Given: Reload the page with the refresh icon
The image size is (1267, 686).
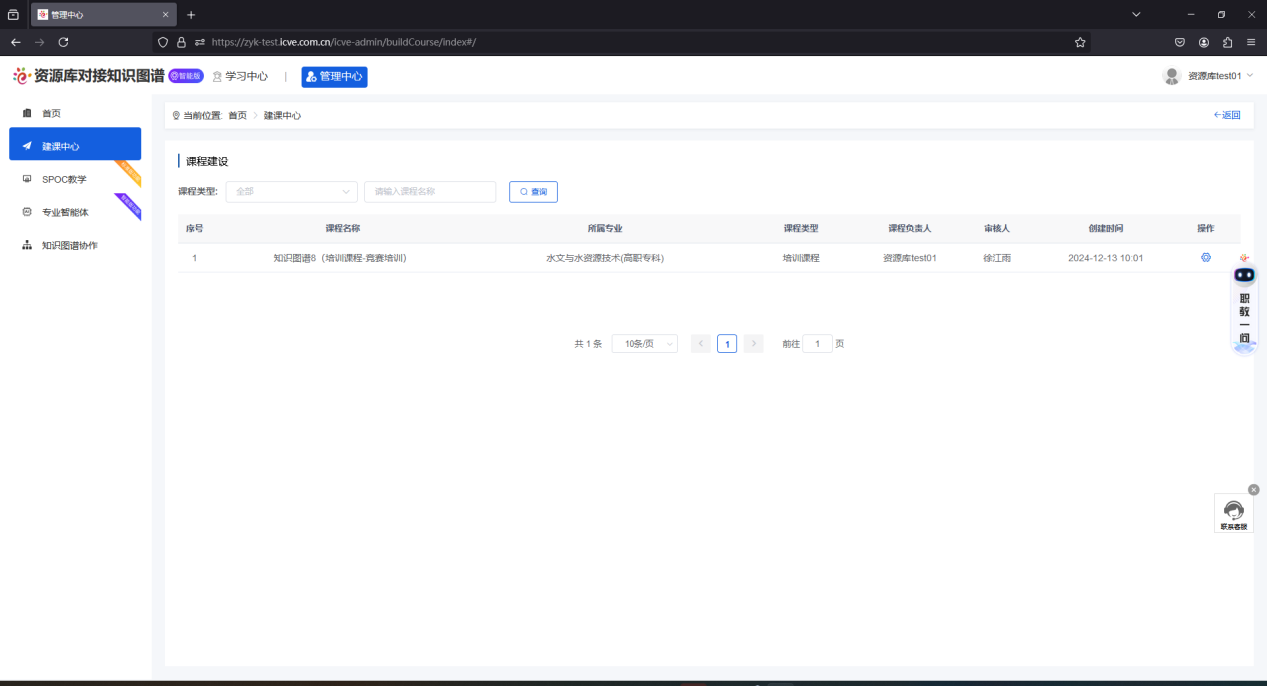Looking at the screenshot, I should pyautogui.click(x=63, y=42).
